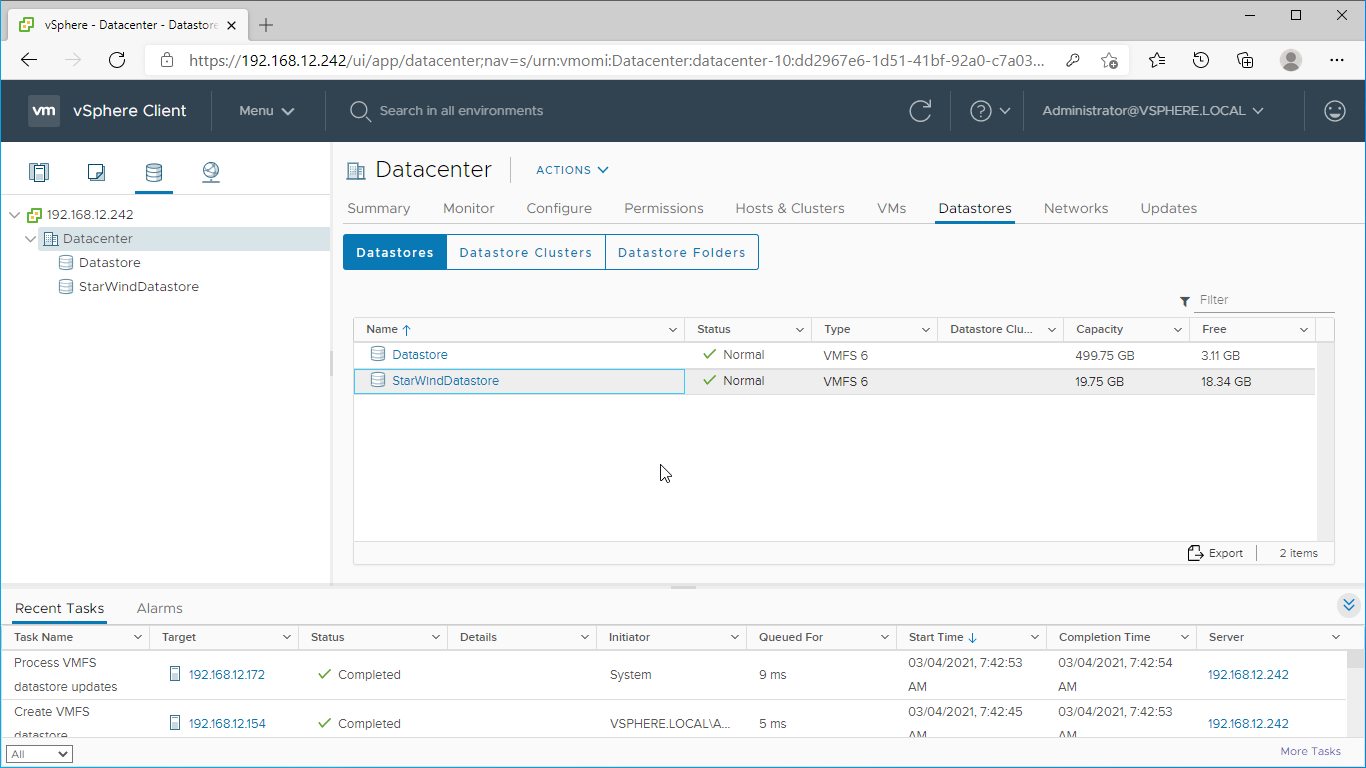
Task: Open the All tasks filter combo box
Action: click(x=40, y=754)
